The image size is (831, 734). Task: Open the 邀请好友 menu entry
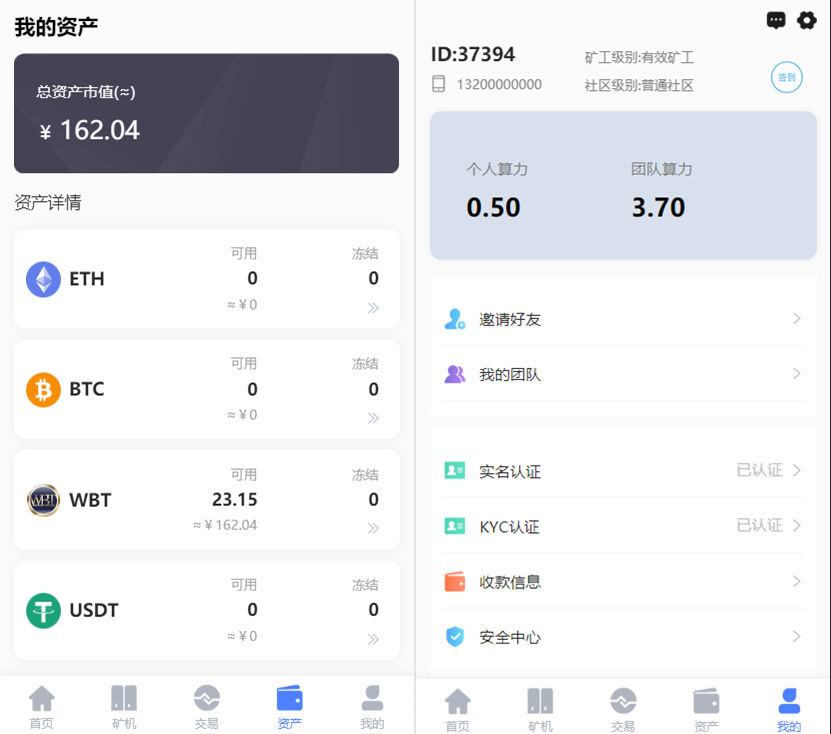click(x=623, y=319)
